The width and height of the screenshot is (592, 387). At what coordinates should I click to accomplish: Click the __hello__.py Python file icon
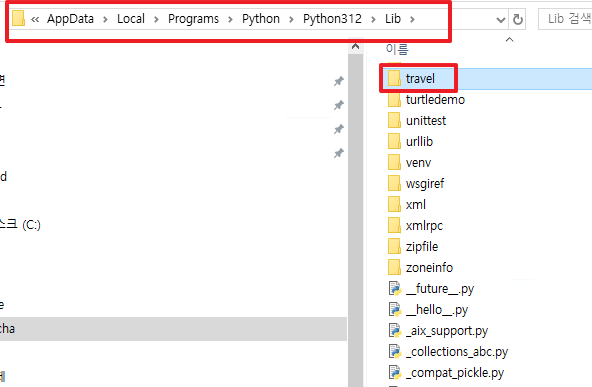pyautogui.click(x=395, y=310)
